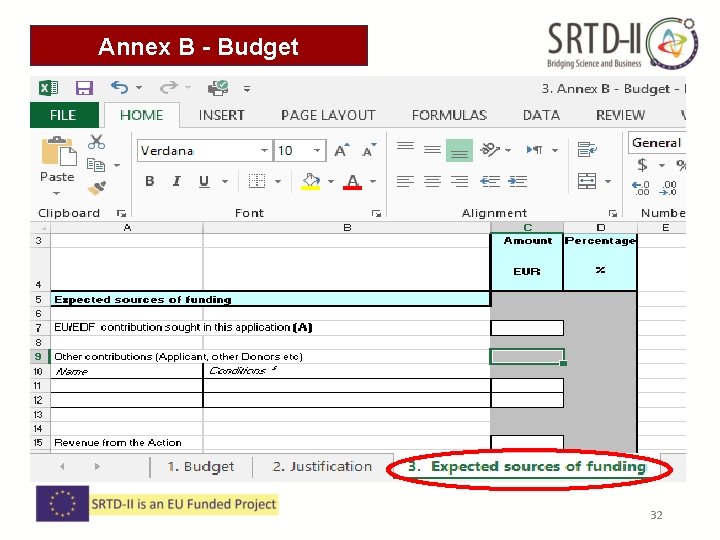
Task: Select column C header
Action: (527, 227)
